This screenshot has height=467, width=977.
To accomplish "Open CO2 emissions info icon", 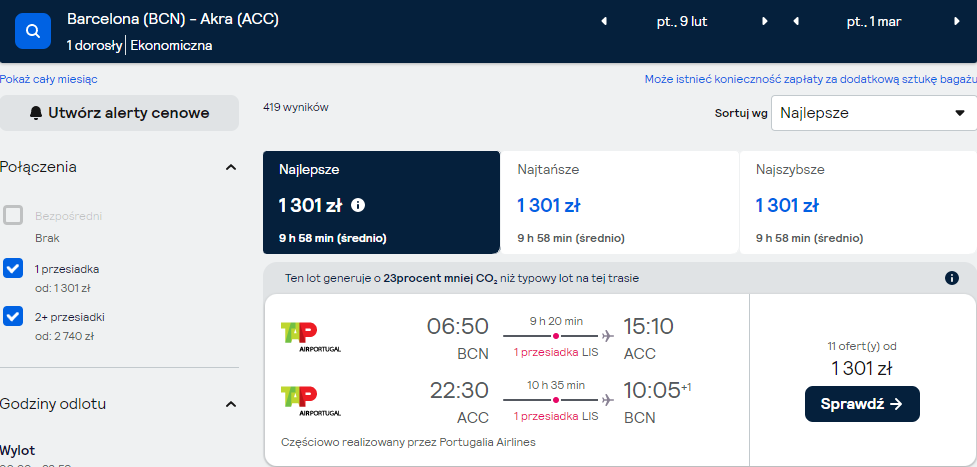I will pos(951,278).
